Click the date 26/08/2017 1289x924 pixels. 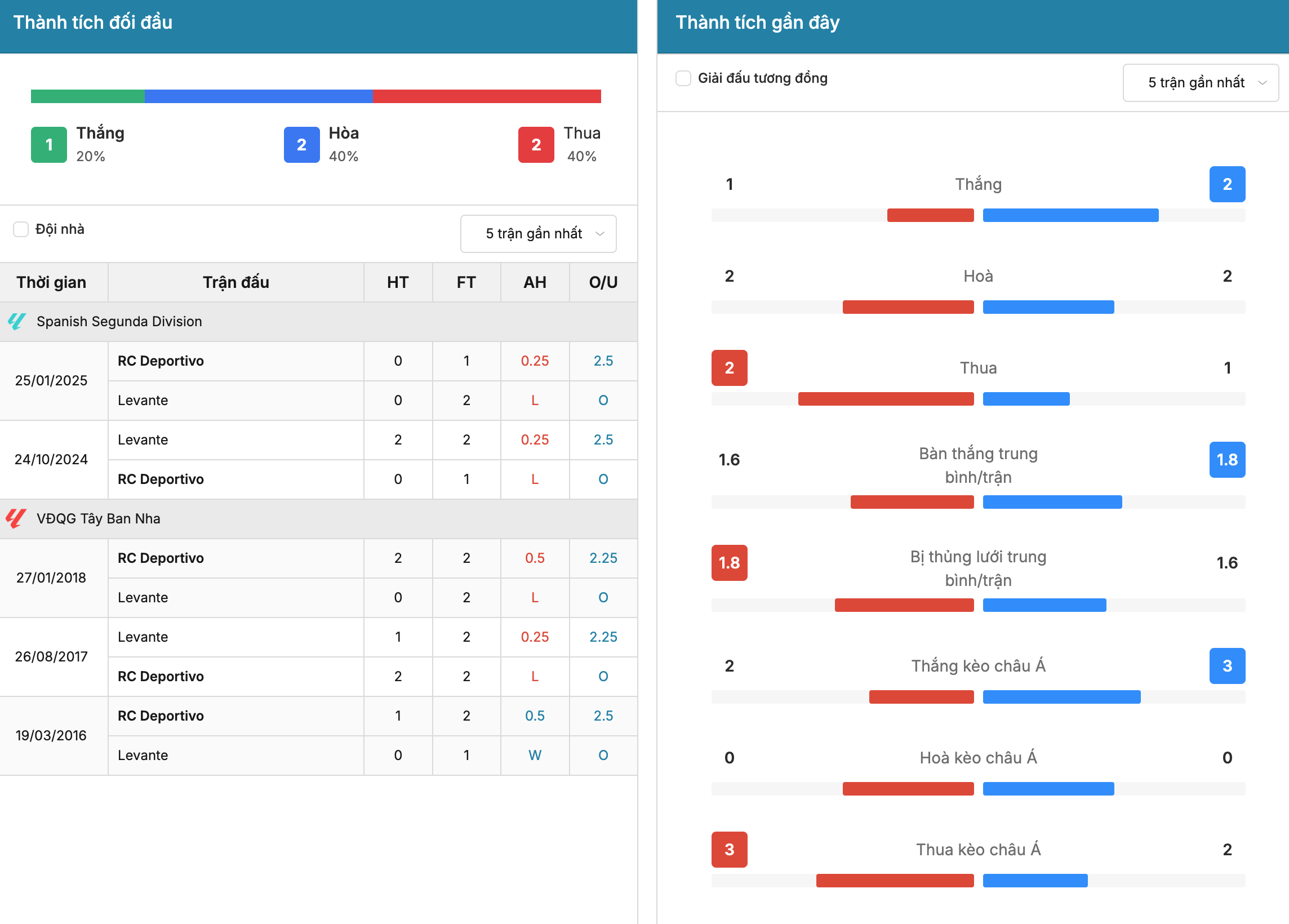[x=51, y=656]
